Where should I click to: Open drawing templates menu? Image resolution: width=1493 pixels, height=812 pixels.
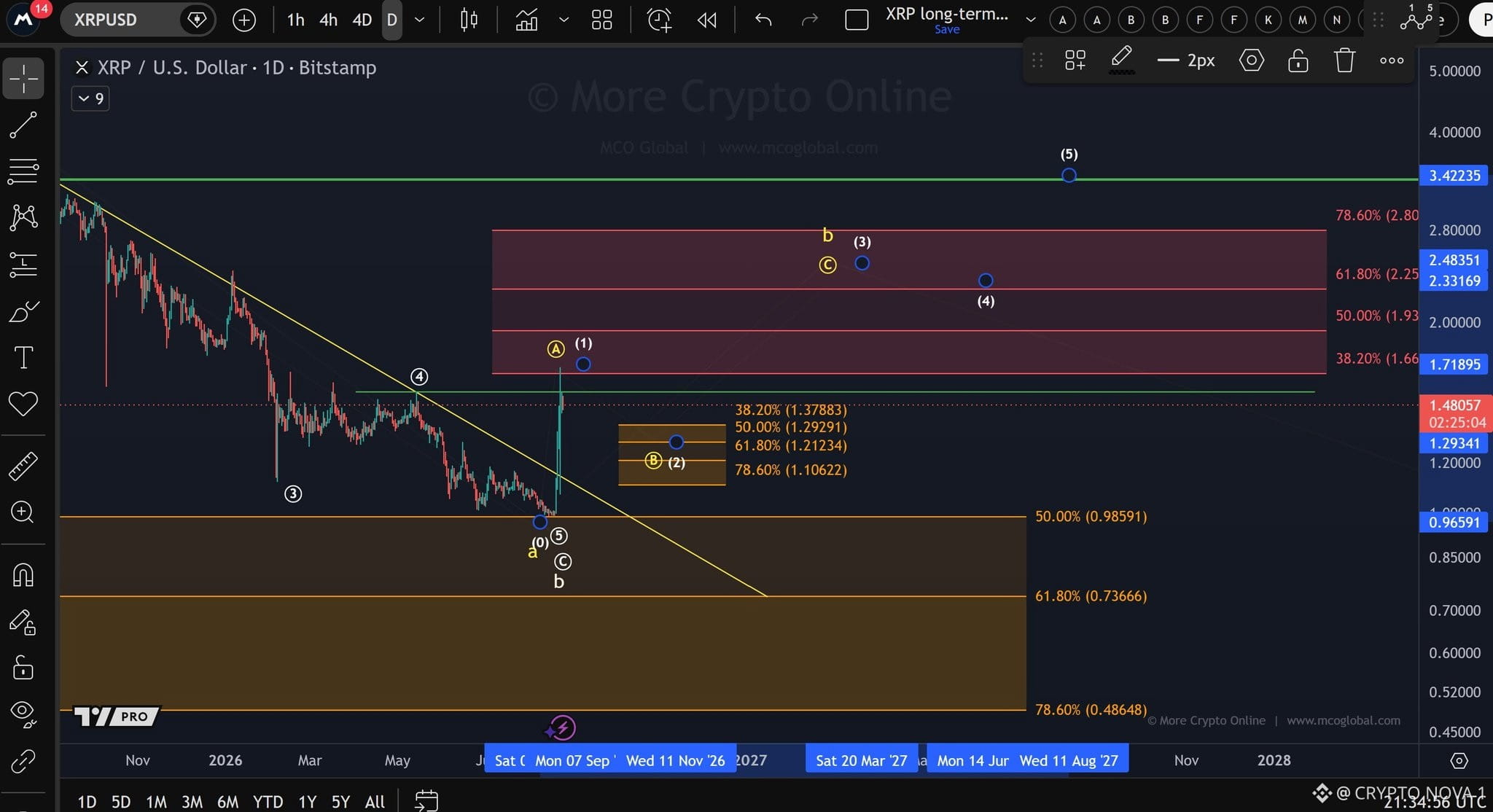click(1075, 60)
